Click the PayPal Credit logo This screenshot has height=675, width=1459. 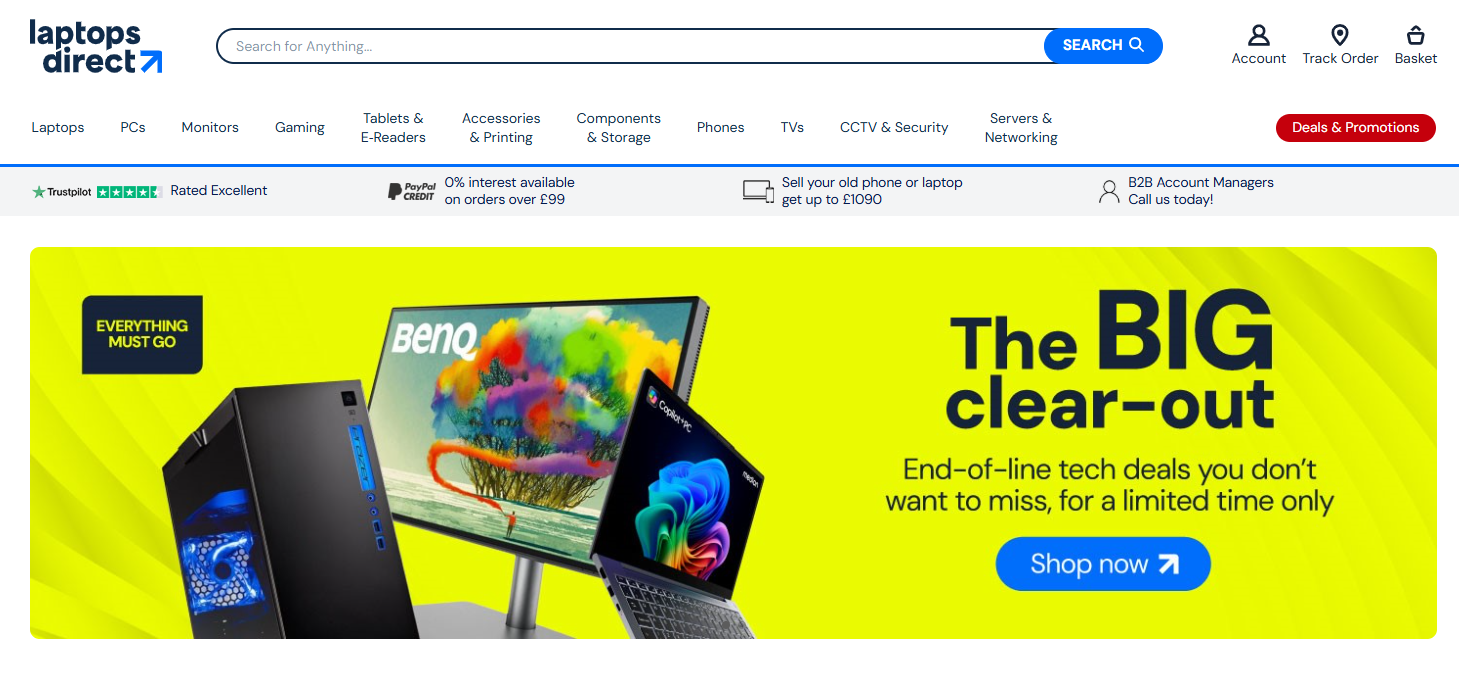point(412,191)
